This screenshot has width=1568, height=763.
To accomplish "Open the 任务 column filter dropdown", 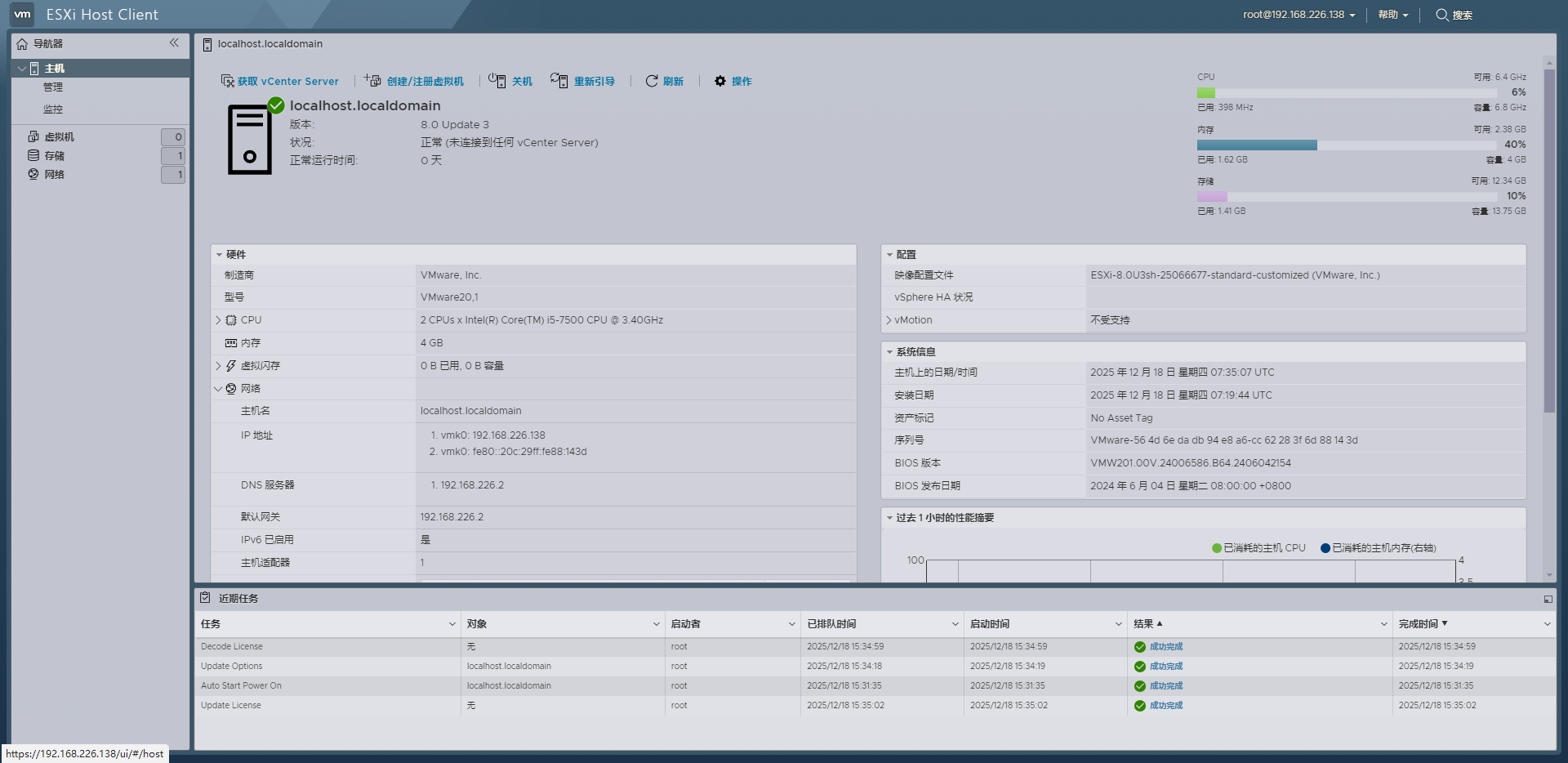I will [x=450, y=623].
